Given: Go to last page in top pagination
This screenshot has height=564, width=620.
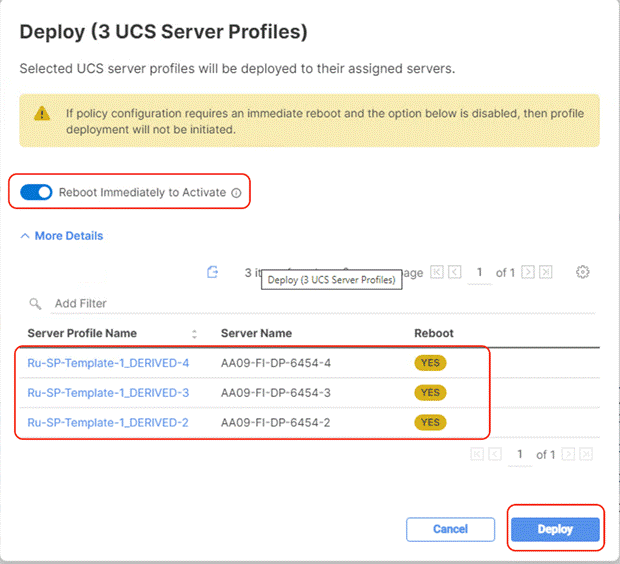Looking at the screenshot, I should [544, 272].
